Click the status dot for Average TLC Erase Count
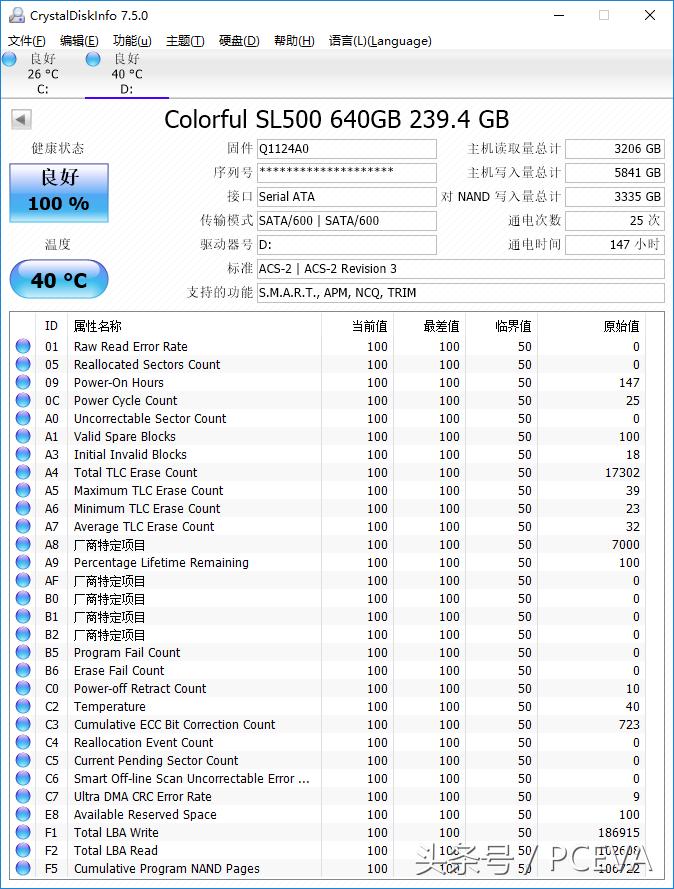The height and width of the screenshot is (889, 674). (23, 526)
